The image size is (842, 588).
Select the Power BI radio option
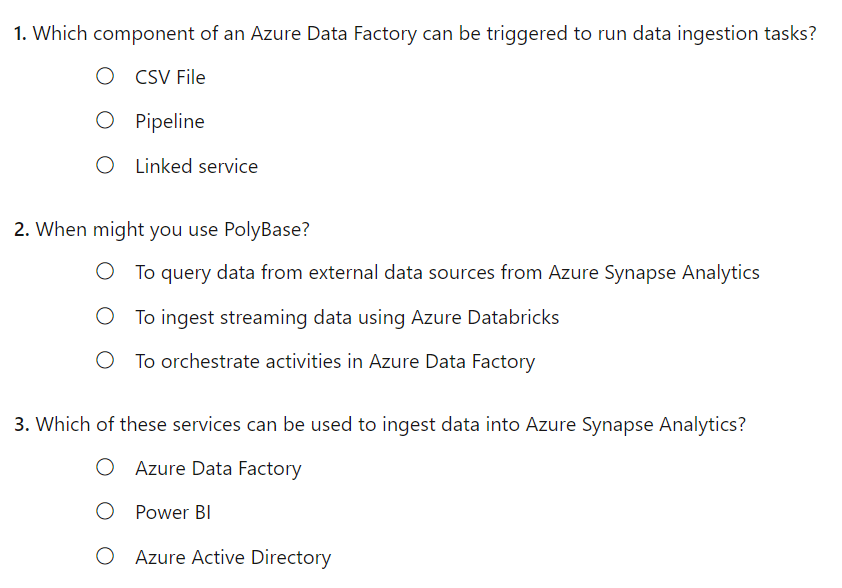105,511
